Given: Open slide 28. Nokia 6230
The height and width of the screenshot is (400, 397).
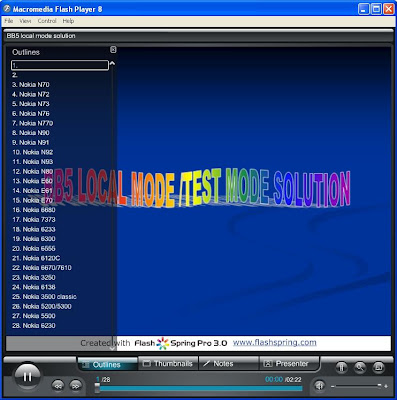Looking at the screenshot, I should pyautogui.click(x=34, y=325).
